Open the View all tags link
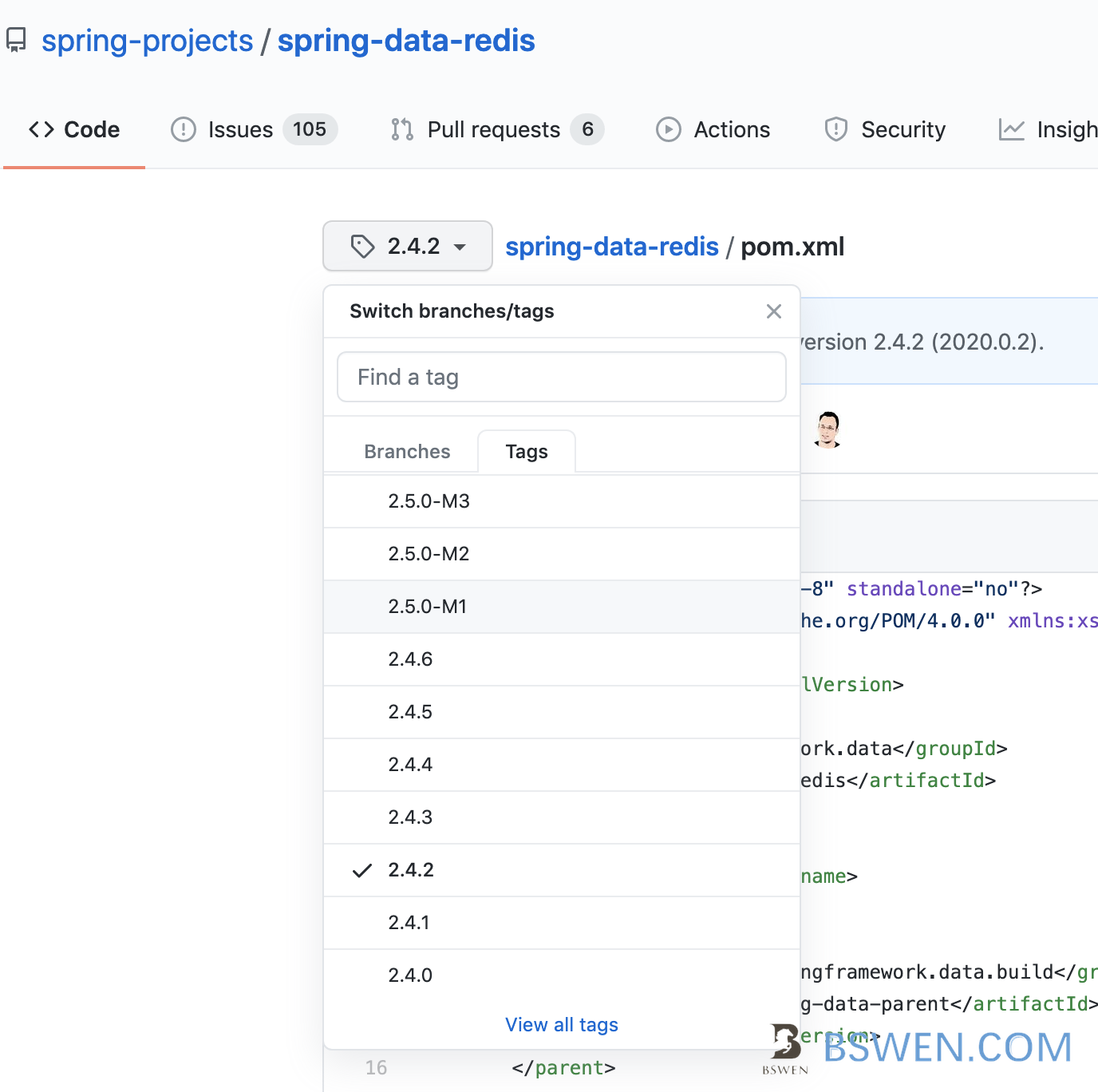Image resolution: width=1098 pixels, height=1092 pixels. (x=562, y=1025)
